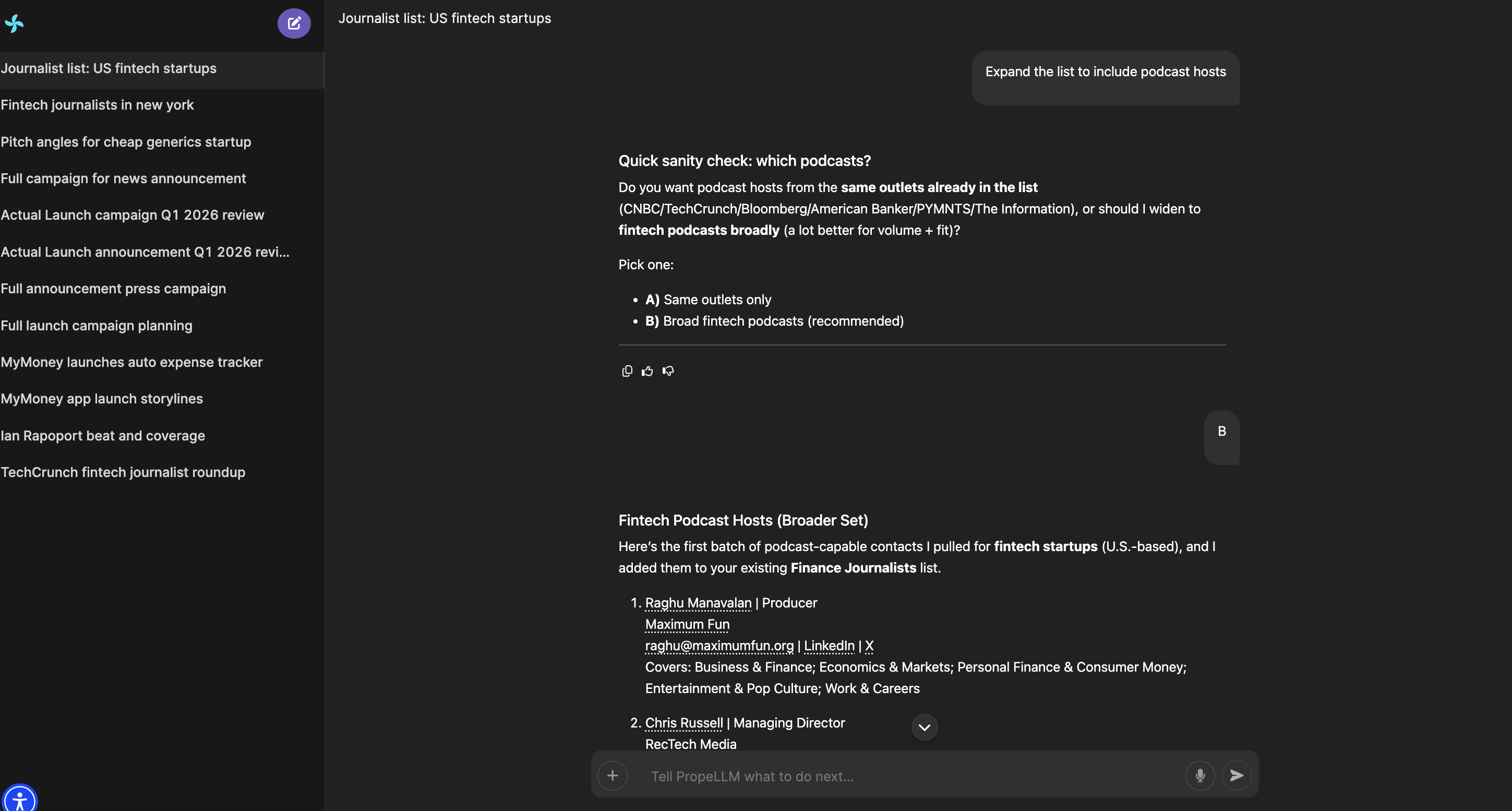Open the Chris Russell contact link
1512x811 pixels.
[x=684, y=723]
